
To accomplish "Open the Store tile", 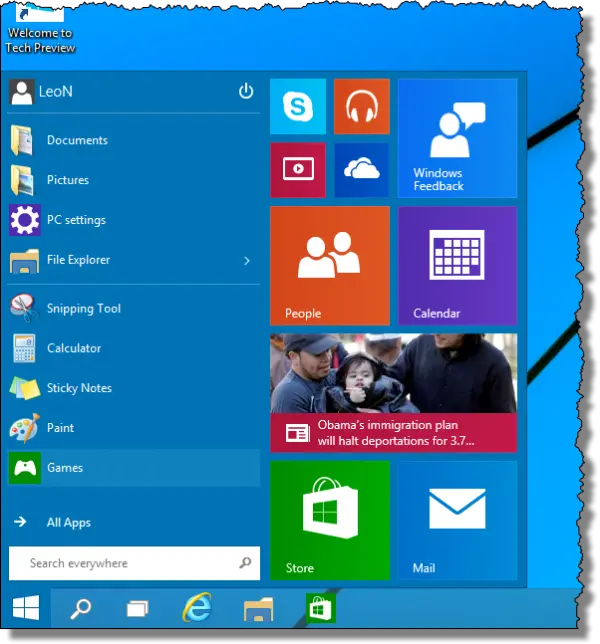I will pyautogui.click(x=330, y=520).
